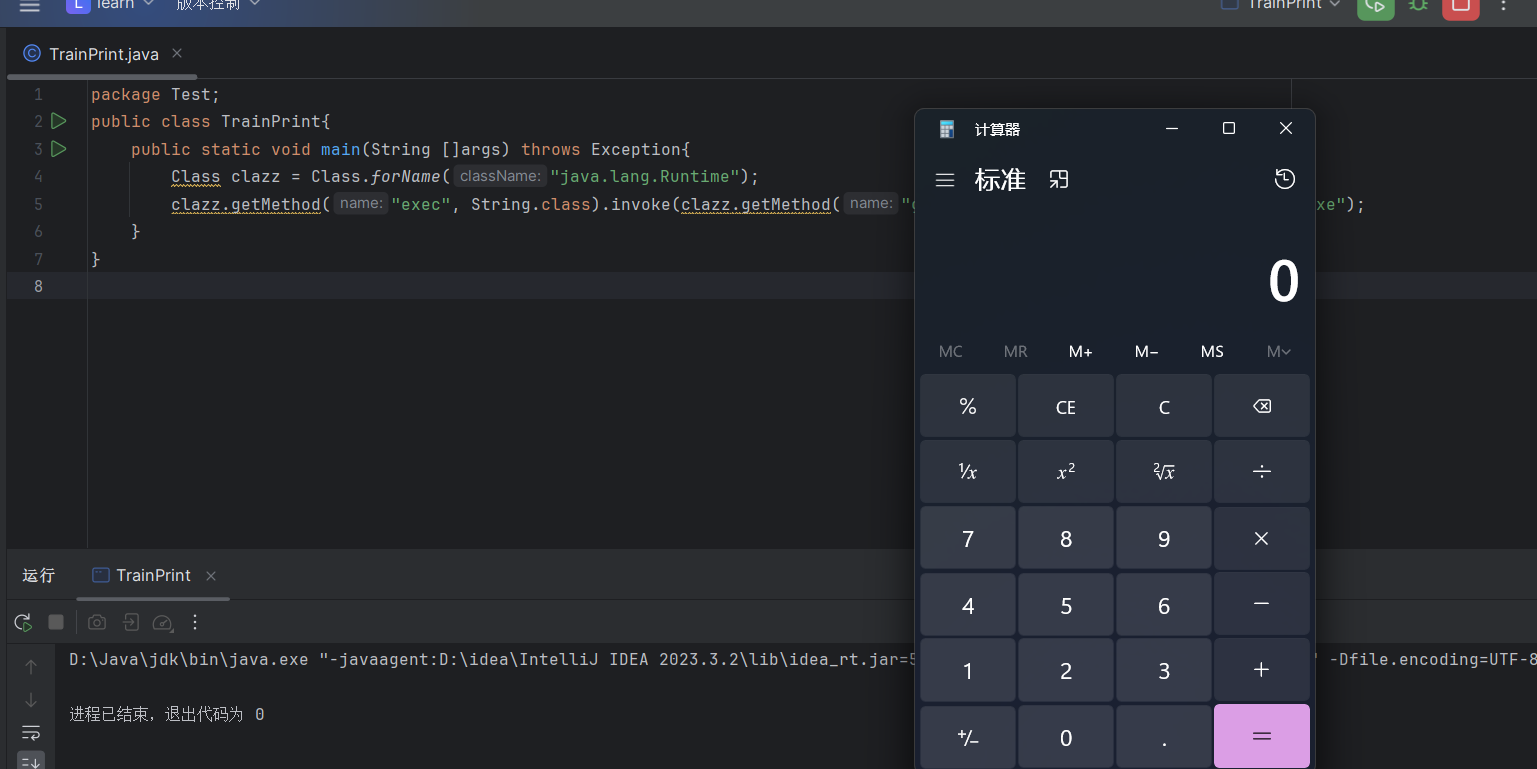Rerun TrainPrint with the rerun icon
This screenshot has height=769, width=1537.
(x=23, y=622)
